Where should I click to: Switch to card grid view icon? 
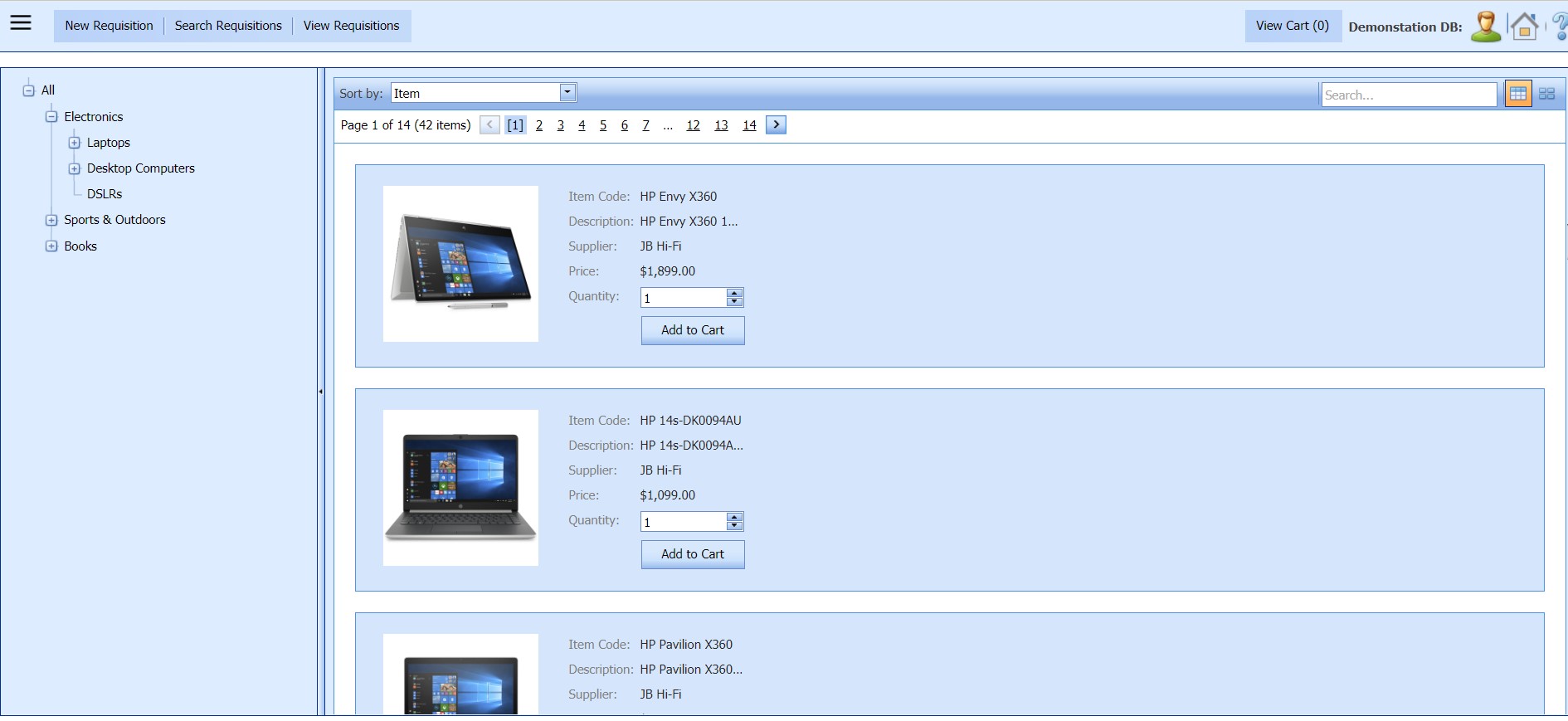tap(1546, 94)
